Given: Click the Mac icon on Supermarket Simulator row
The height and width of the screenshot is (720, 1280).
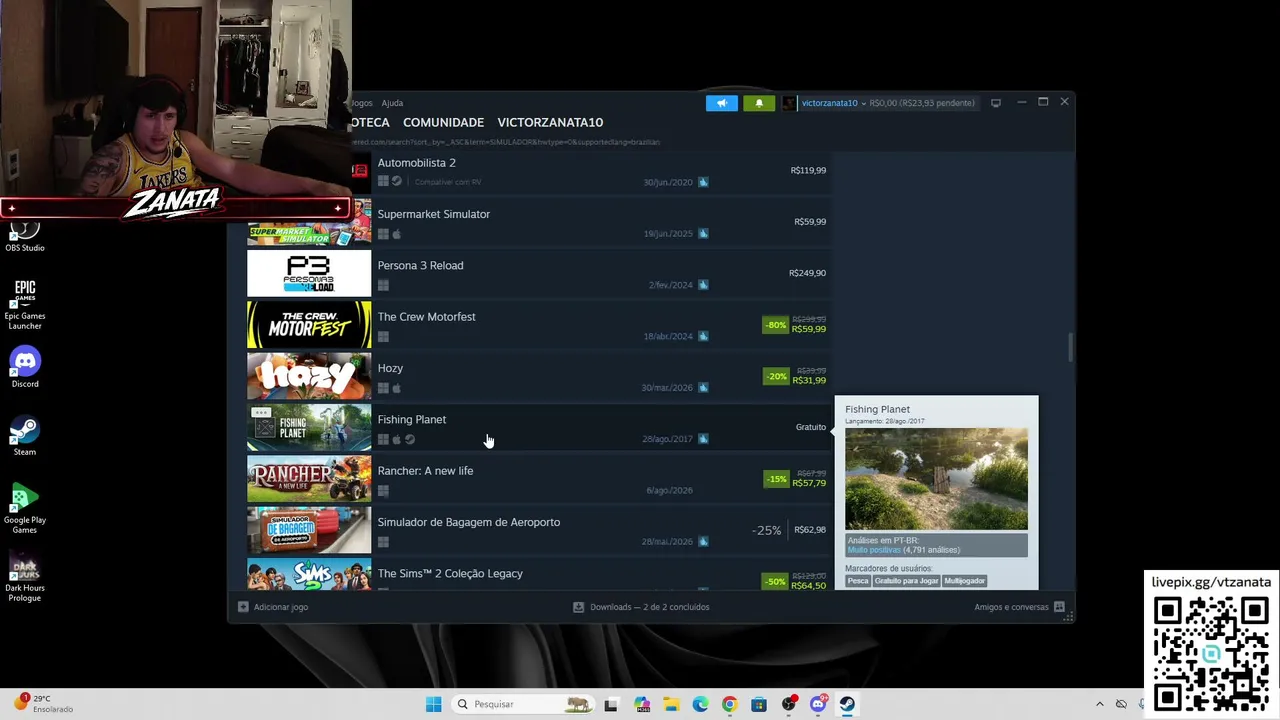Looking at the screenshot, I should 397,234.
